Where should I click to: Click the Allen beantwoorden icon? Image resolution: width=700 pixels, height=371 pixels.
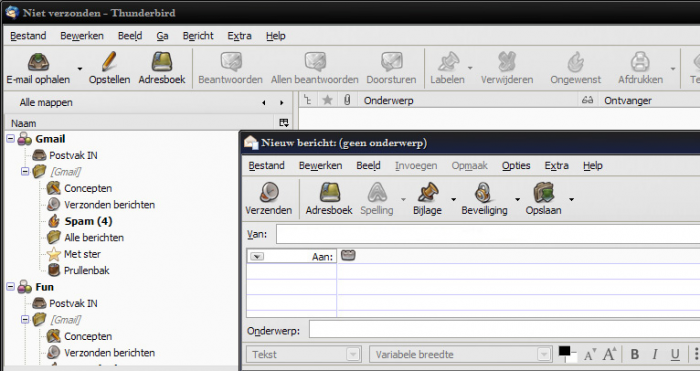tap(315, 62)
